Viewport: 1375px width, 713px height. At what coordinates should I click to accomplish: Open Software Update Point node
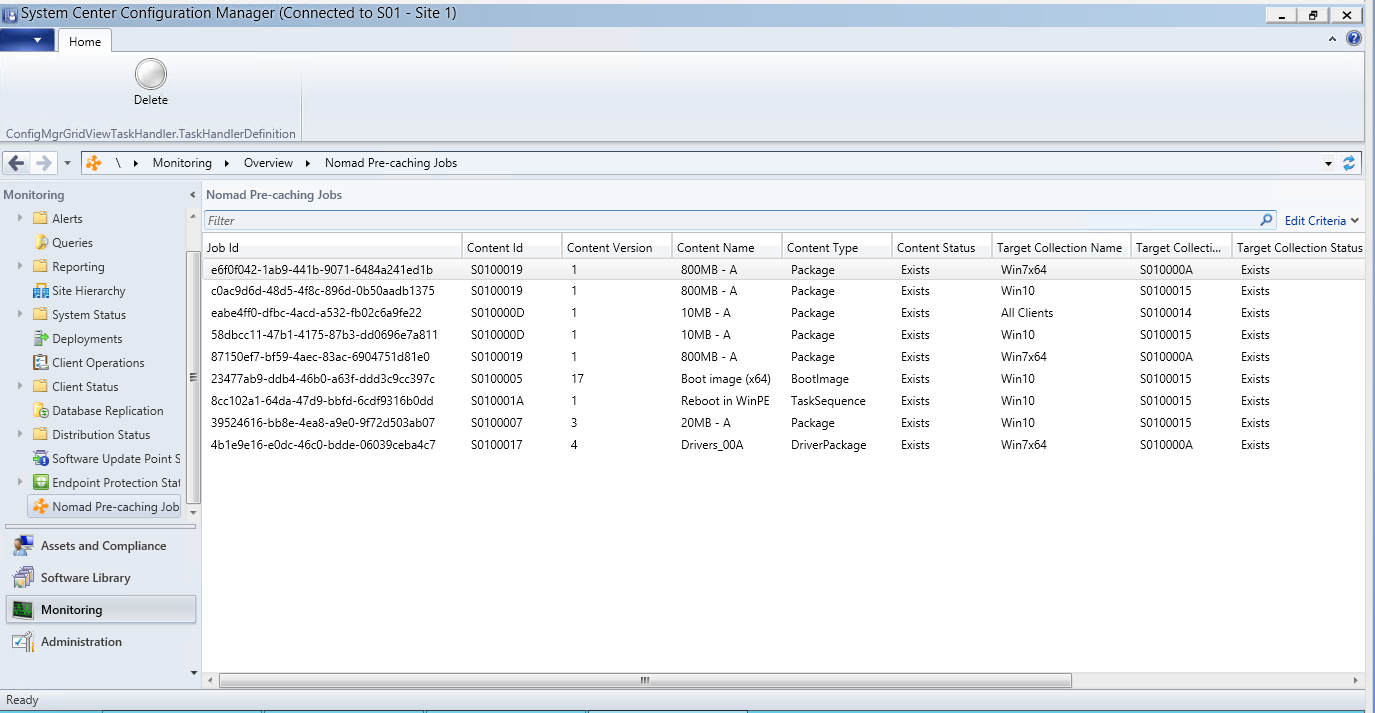pos(115,459)
